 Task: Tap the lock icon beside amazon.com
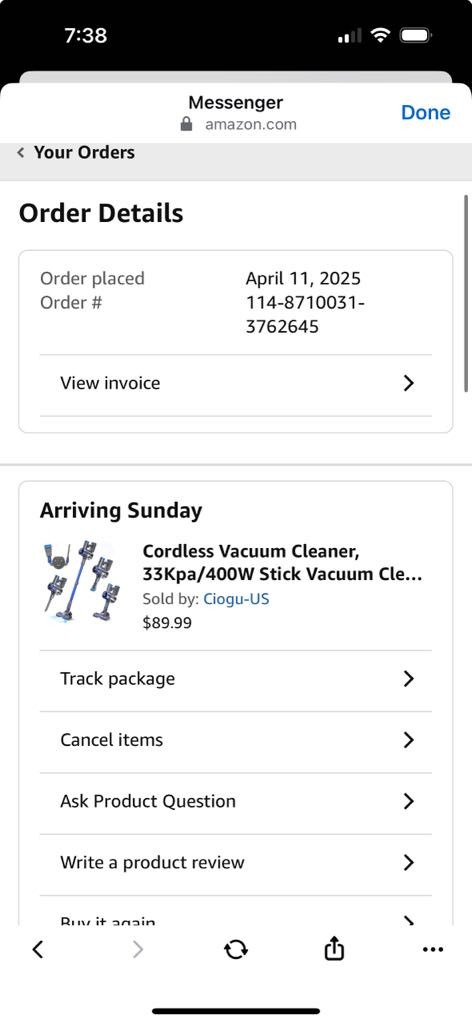point(186,123)
